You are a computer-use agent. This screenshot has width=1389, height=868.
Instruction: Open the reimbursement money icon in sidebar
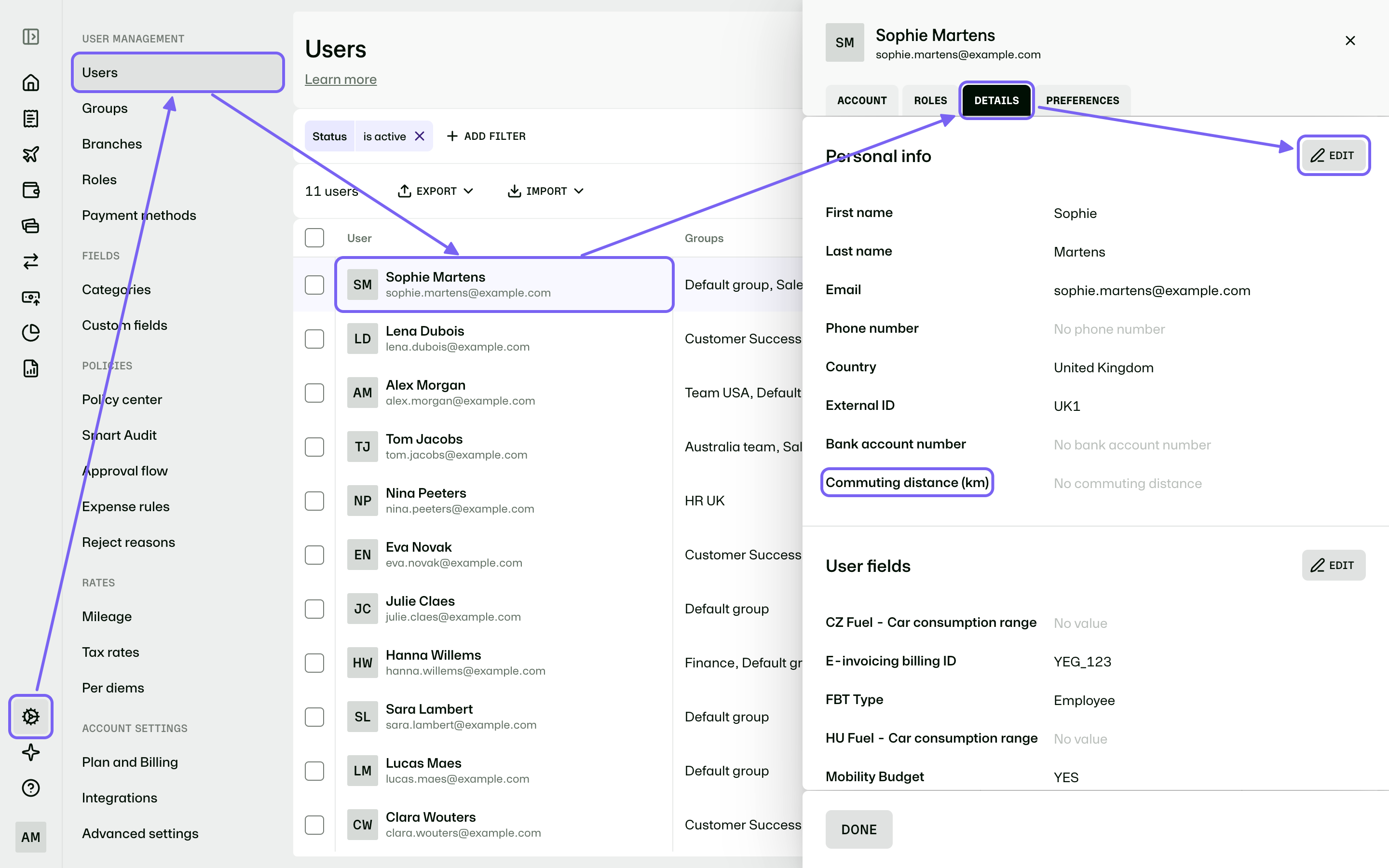coord(30,297)
